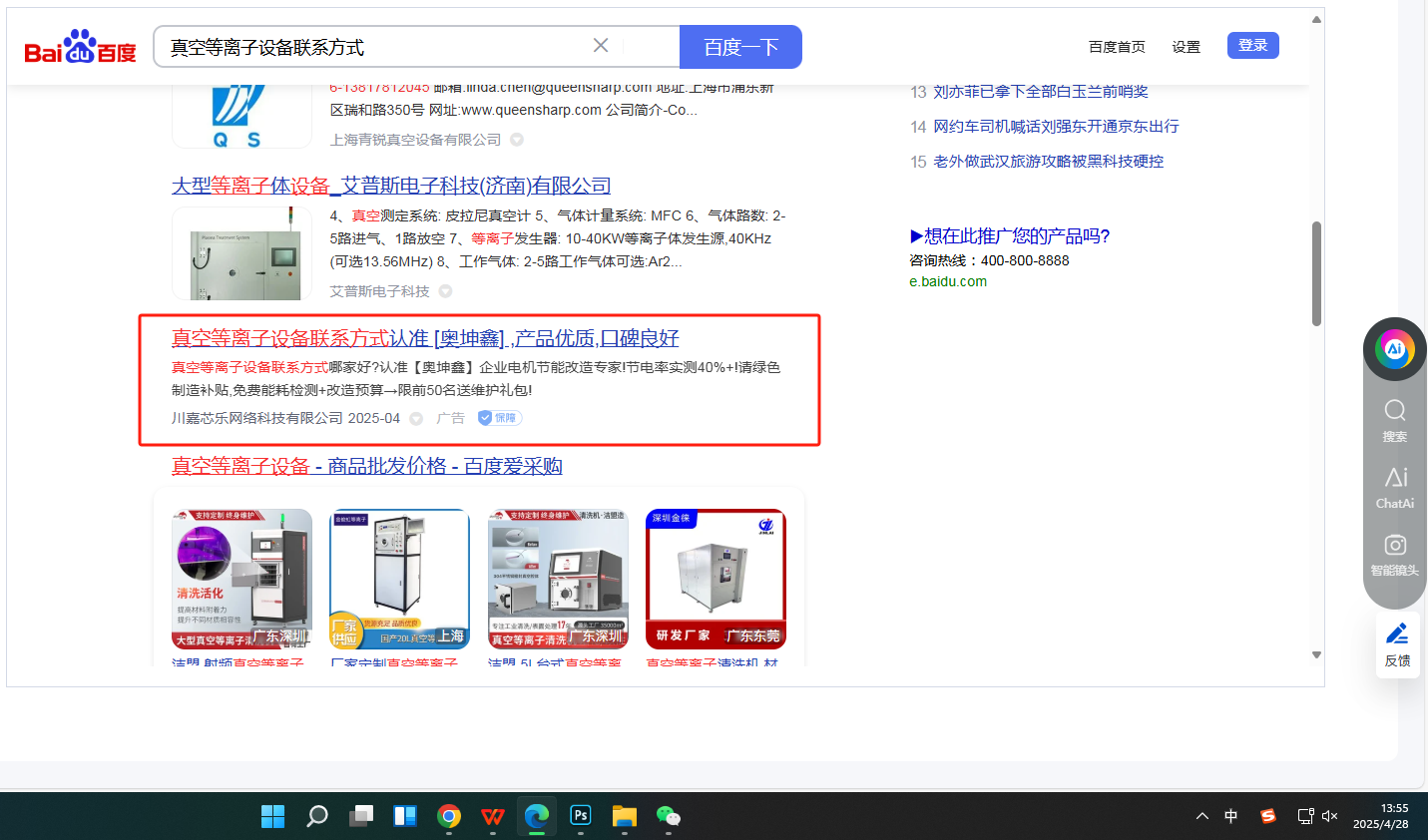Click the page scrollbar down arrow
The image size is (1428, 840).
1316,655
